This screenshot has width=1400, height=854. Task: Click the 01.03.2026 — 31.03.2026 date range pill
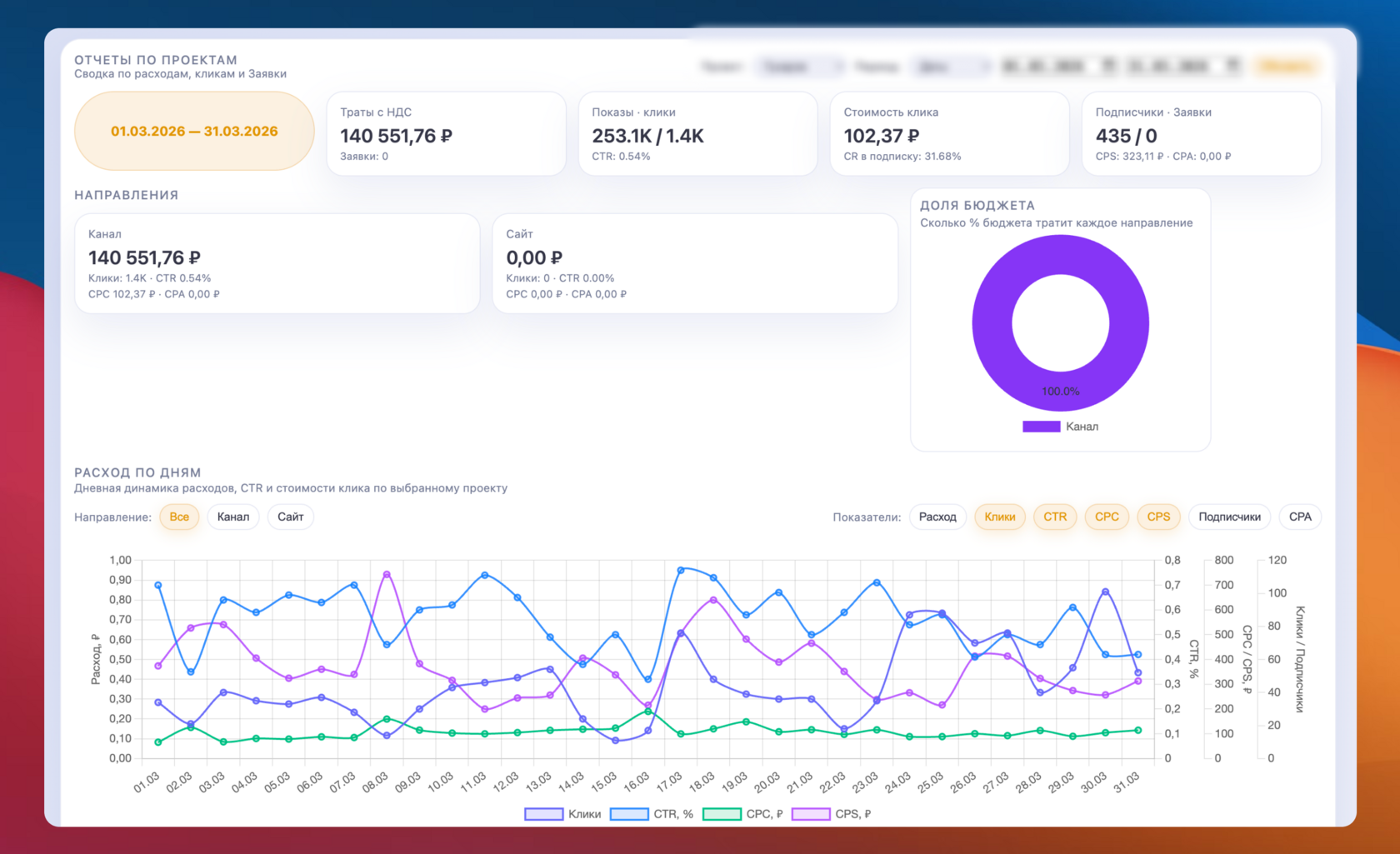194,131
